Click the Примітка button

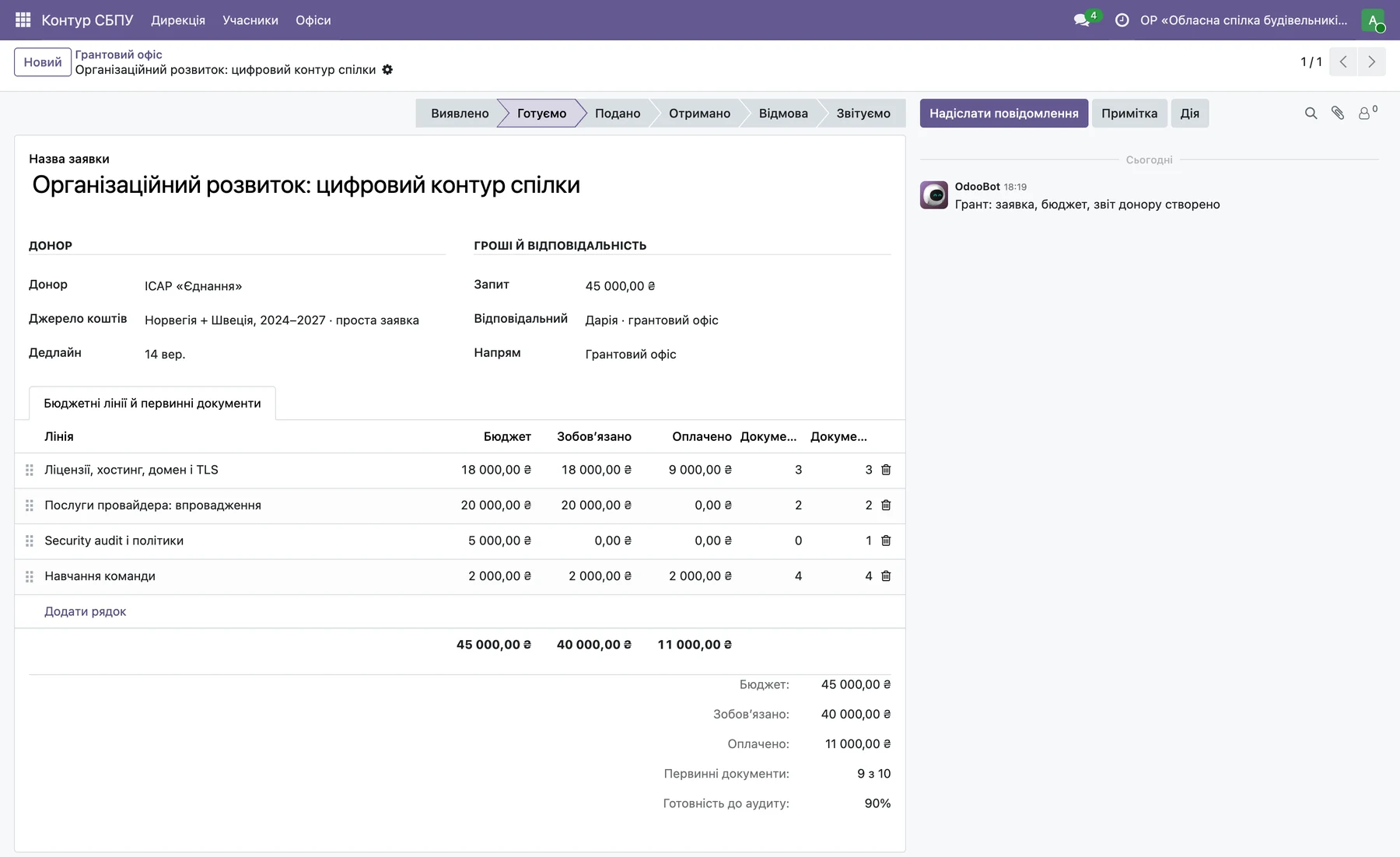(1129, 114)
